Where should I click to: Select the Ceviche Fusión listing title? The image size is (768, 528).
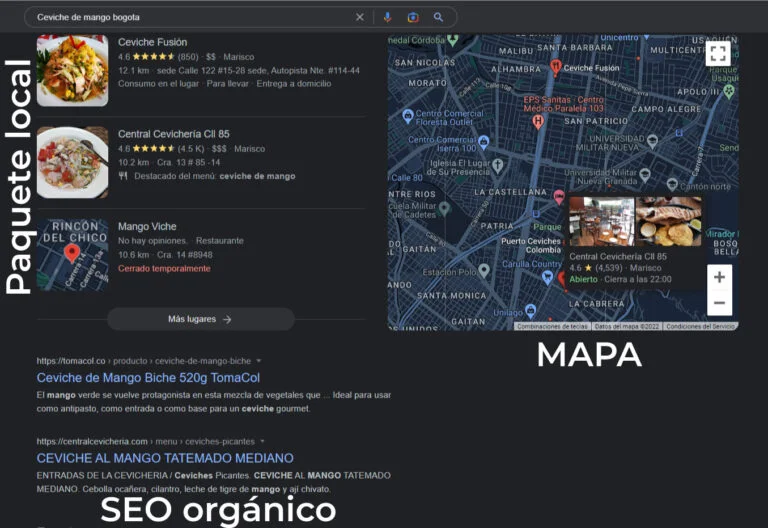point(153,42)
